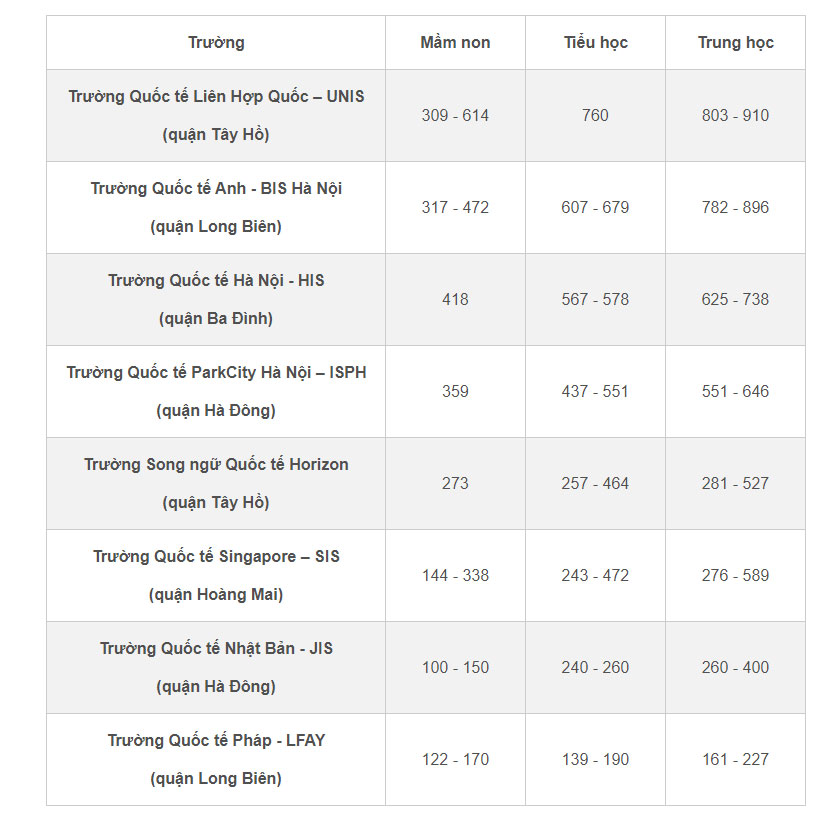Click the "Tiểu học" column header
The height and width of the screenshot is (825, 814).
[595, 42]
